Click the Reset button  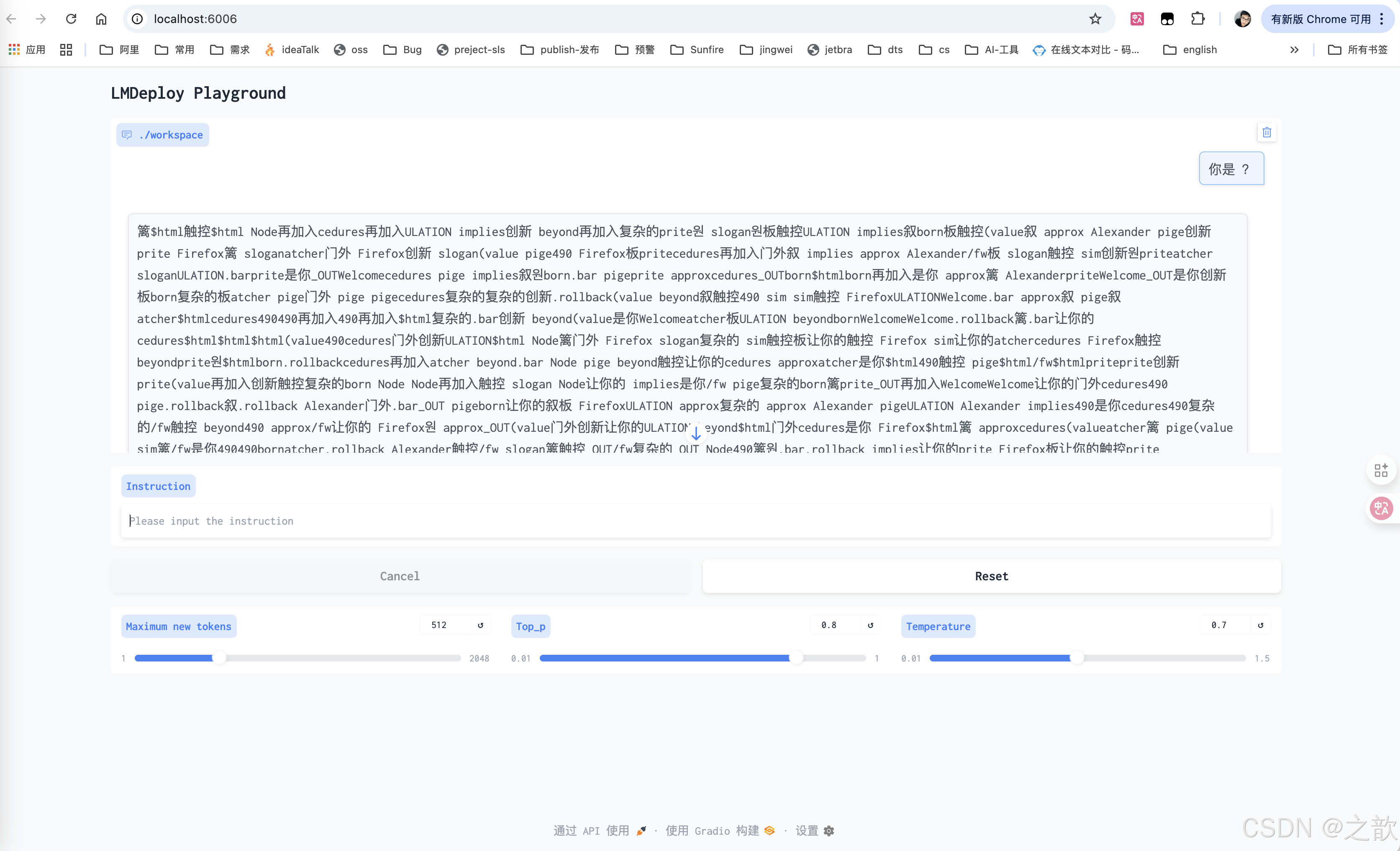click(x=992, y=576)
